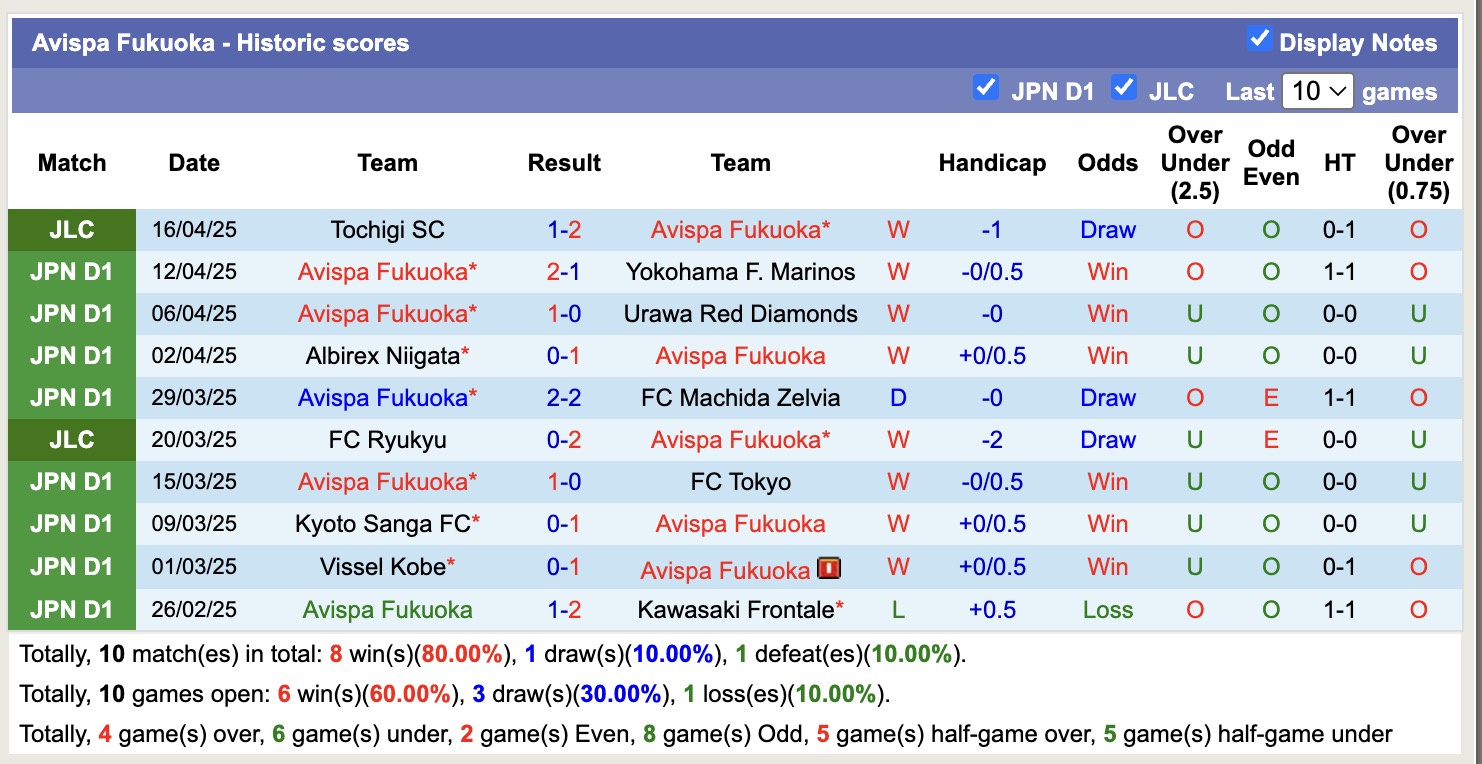
Task: Click the JPN D1 badge on the 12/04/25 row
Action: tap(71, 271)
